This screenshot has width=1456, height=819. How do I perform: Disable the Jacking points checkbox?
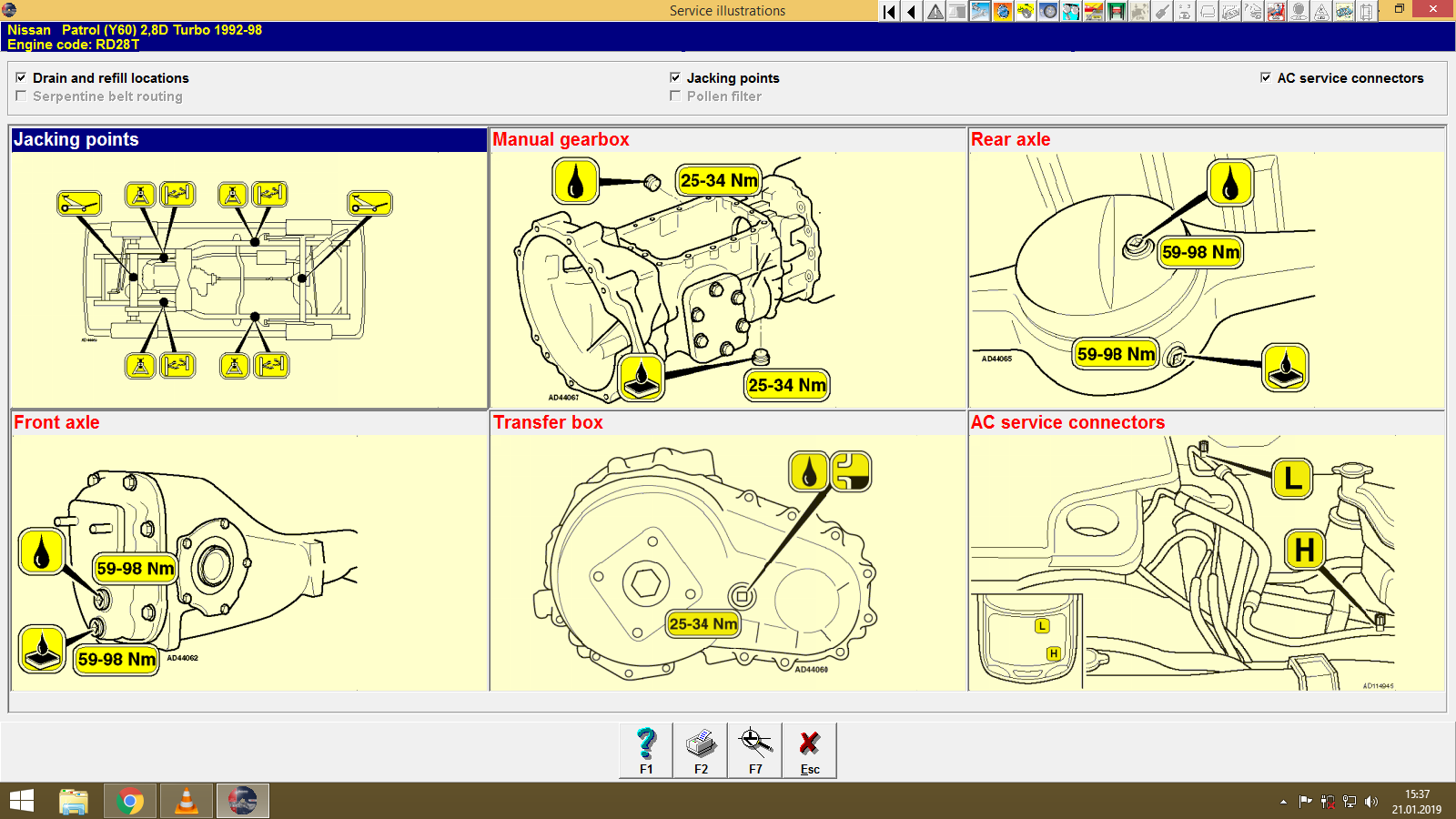675,77
